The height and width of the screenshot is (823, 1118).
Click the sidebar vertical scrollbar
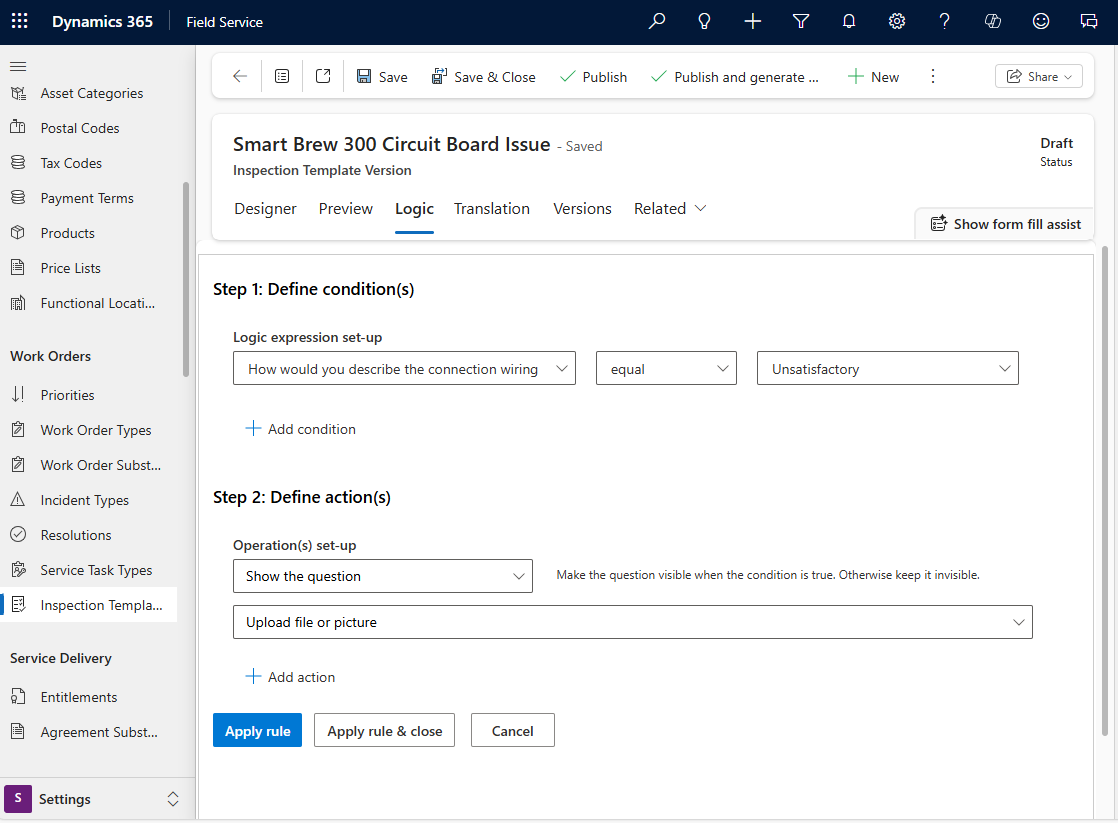click(x=186, y=279)
